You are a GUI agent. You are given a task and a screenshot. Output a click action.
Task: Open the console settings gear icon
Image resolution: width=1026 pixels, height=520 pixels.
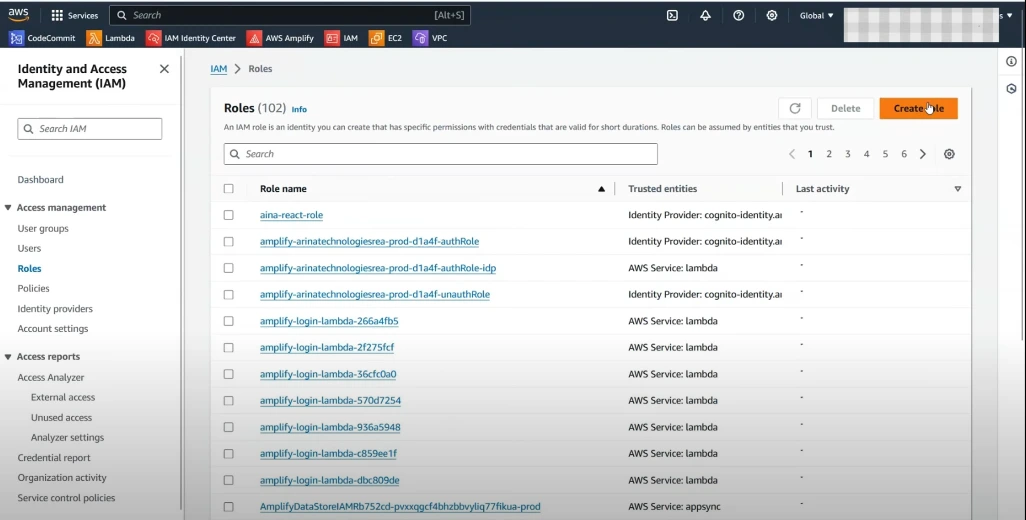tap(771, 15)
